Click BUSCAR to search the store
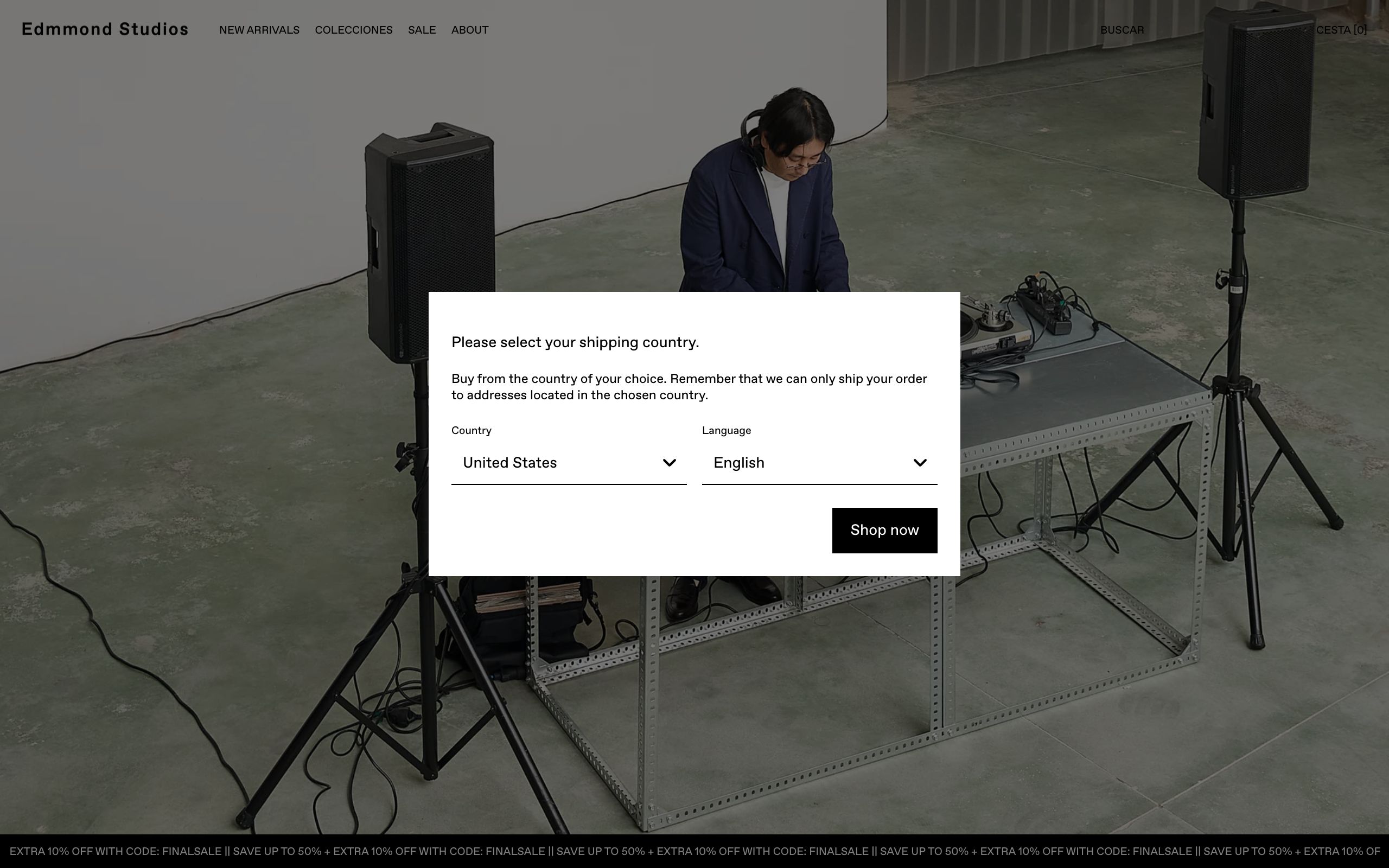This screenshot has height=868, width=1389. coord(1122,30)
